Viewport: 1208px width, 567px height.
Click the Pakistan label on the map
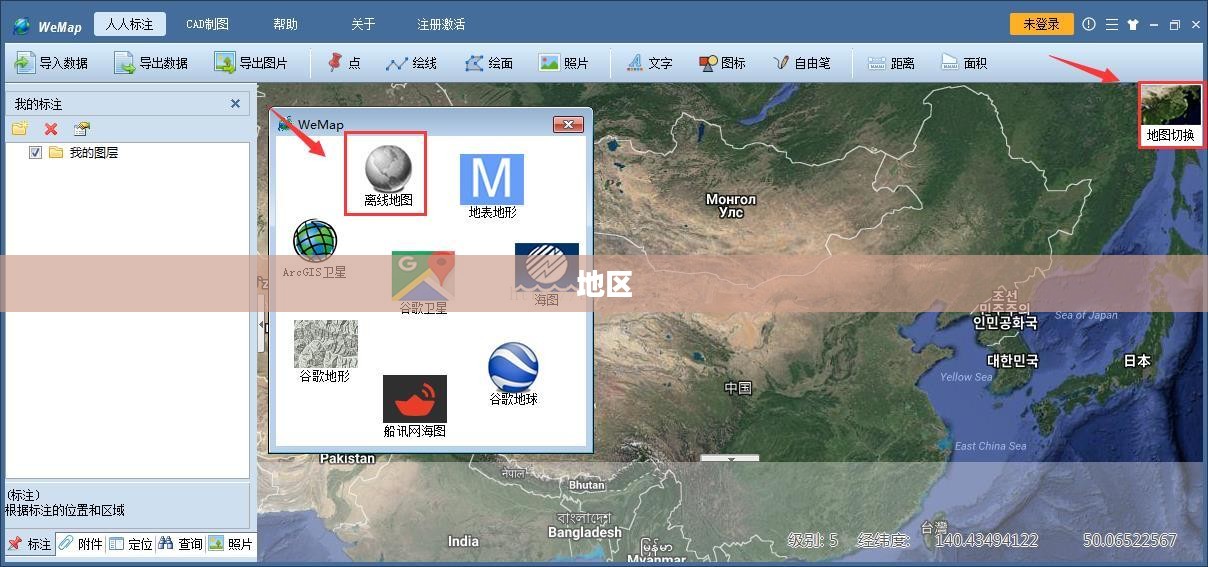(347, 458)
